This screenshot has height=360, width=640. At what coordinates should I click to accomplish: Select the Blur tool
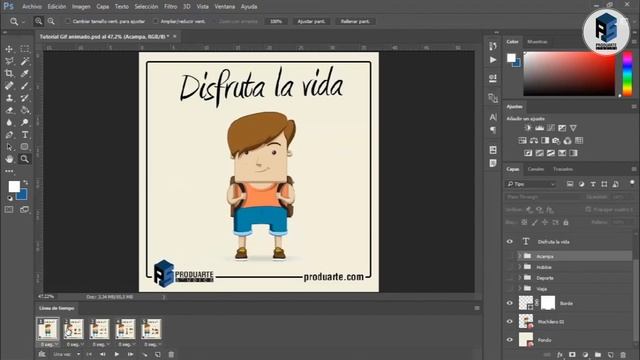point(9,122)
